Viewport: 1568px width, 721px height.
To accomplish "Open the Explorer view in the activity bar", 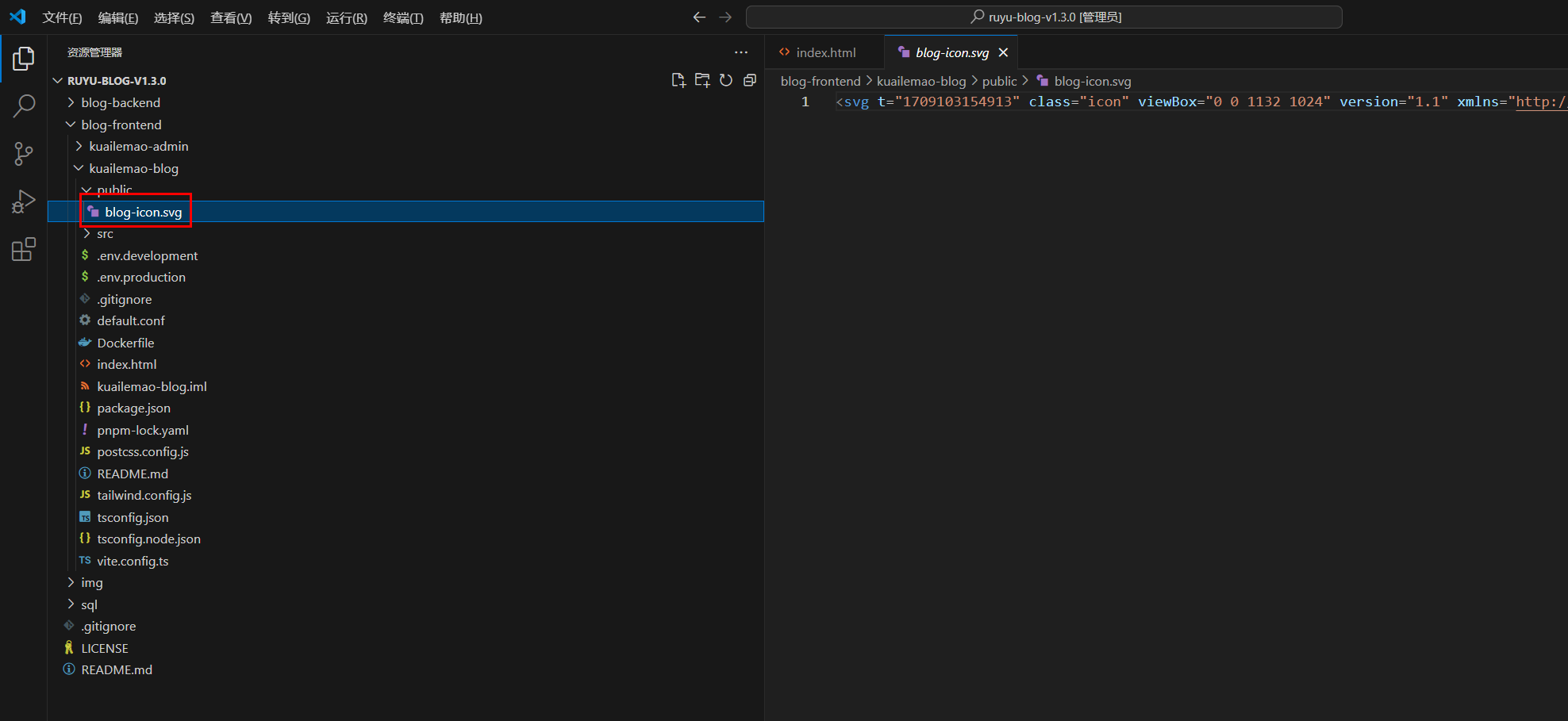I will click(24, 59).
